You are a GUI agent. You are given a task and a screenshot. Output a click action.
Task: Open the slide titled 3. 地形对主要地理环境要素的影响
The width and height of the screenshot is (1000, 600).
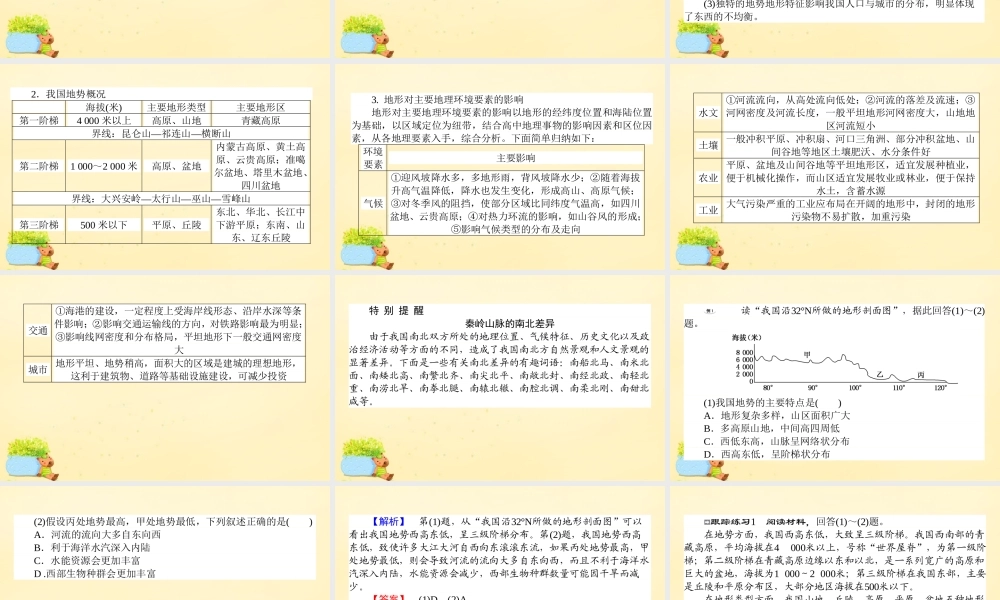point(500,166)
